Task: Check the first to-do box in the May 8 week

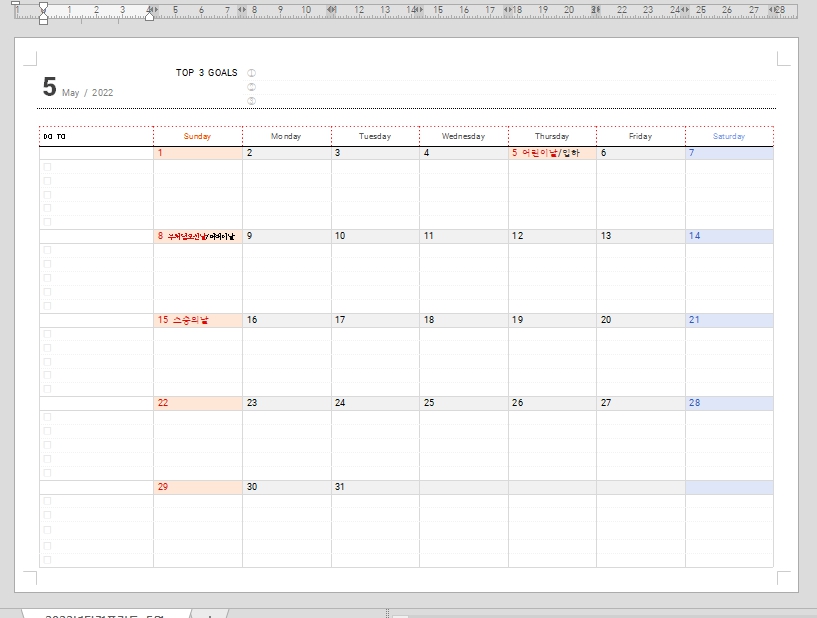Action: tap(47, 250)
